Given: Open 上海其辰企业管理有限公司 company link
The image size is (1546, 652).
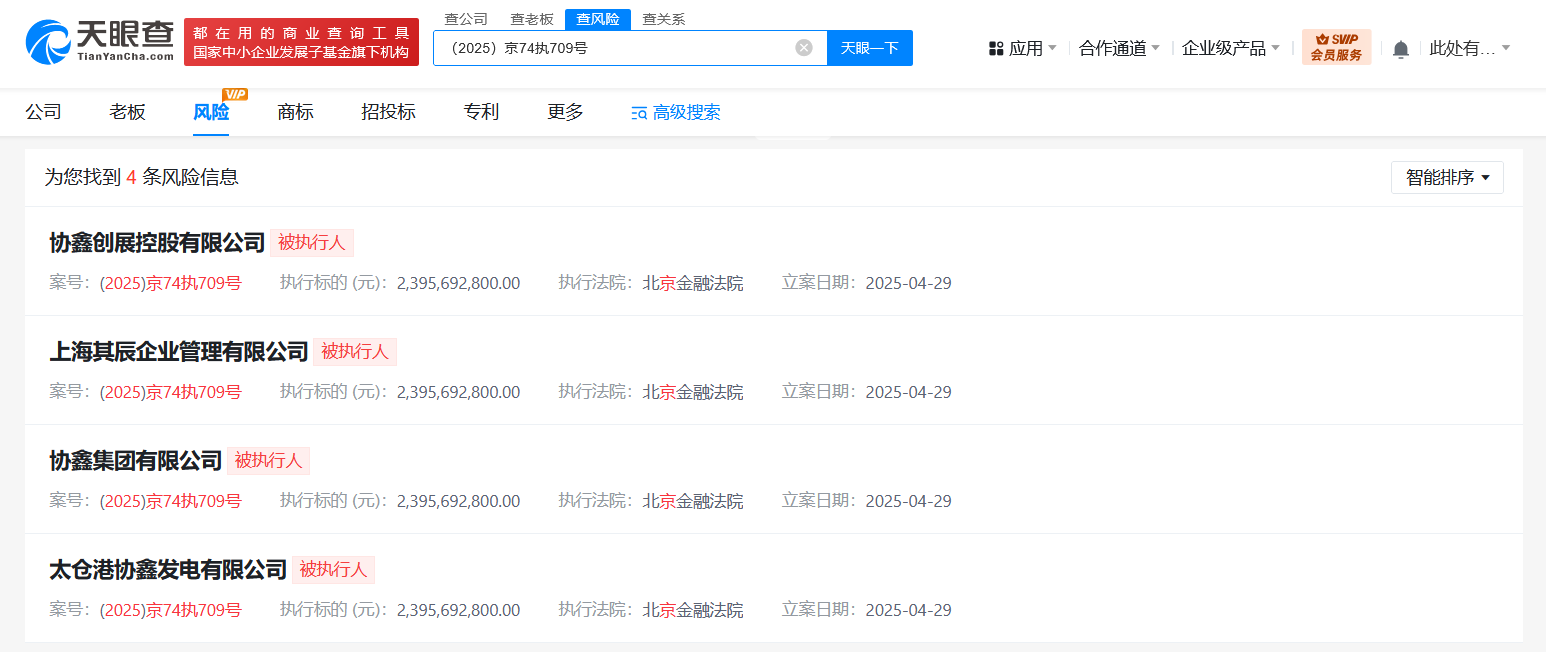Looking at the screenshot, I should coord(179,352).
